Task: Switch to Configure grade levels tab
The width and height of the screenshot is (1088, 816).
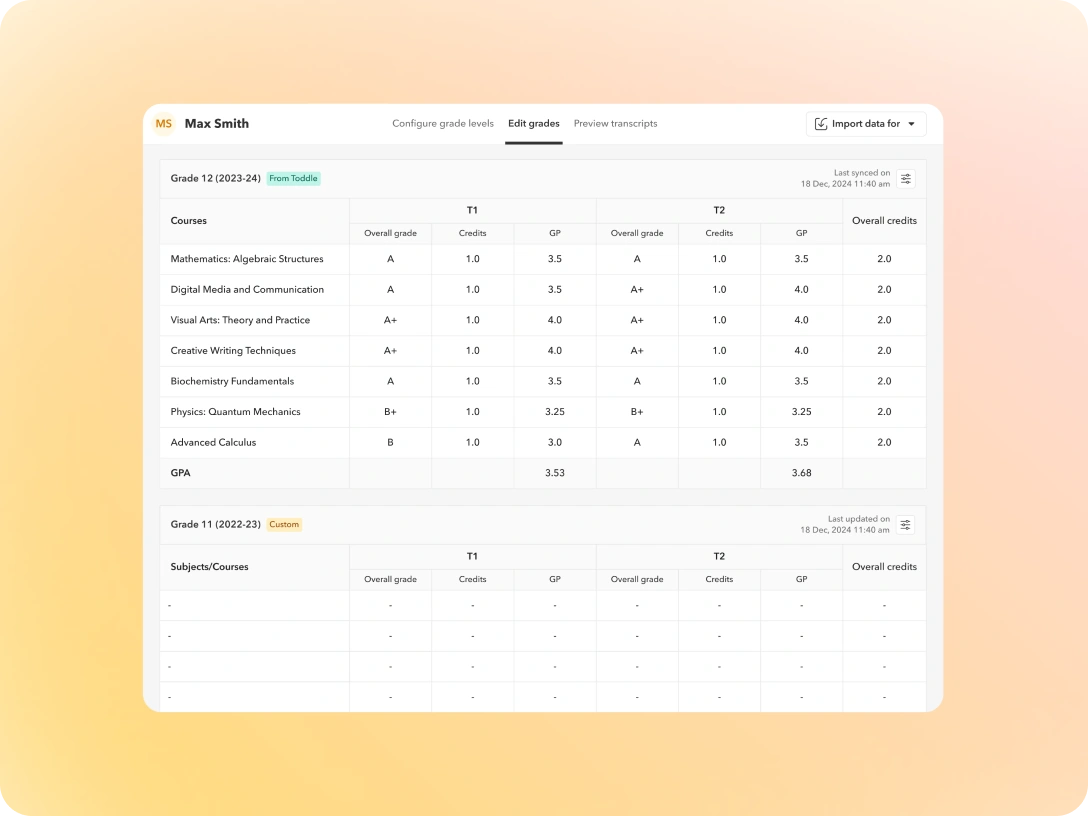Action: [x=442, y=124]
